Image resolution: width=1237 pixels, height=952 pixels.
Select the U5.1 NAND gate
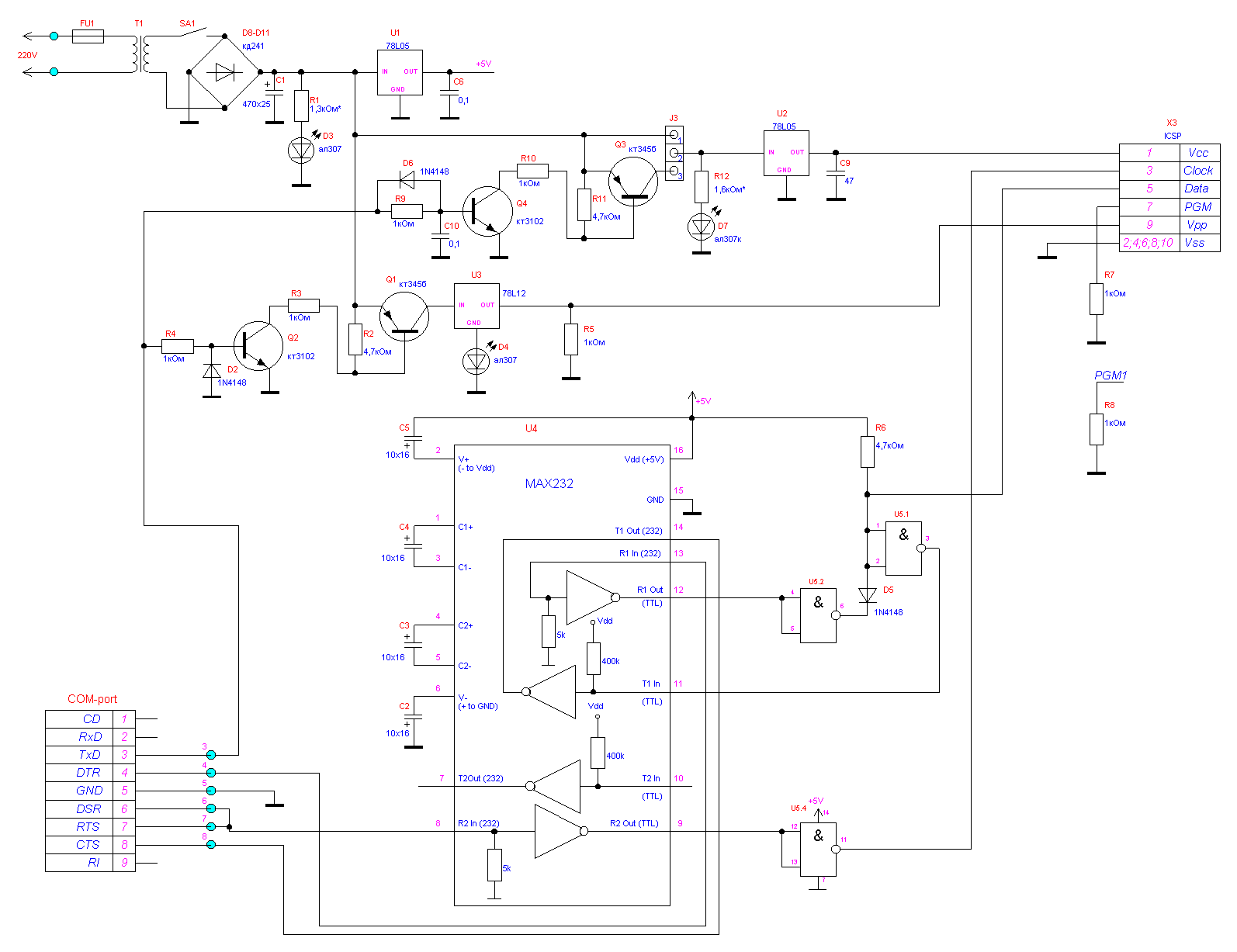(x=904, y=549)
